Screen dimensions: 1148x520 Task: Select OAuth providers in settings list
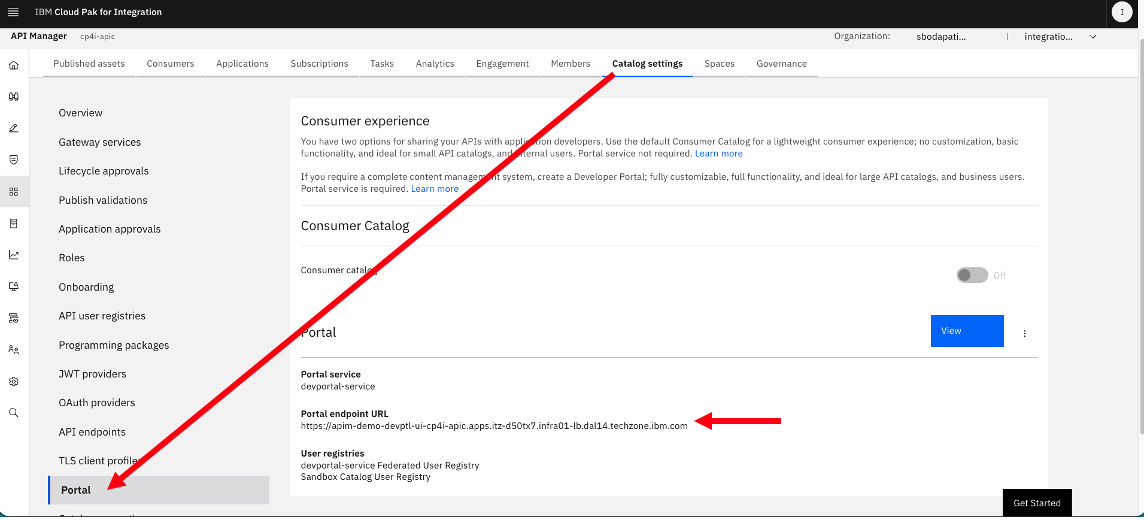pyautogui.click(x=97, y=403)
